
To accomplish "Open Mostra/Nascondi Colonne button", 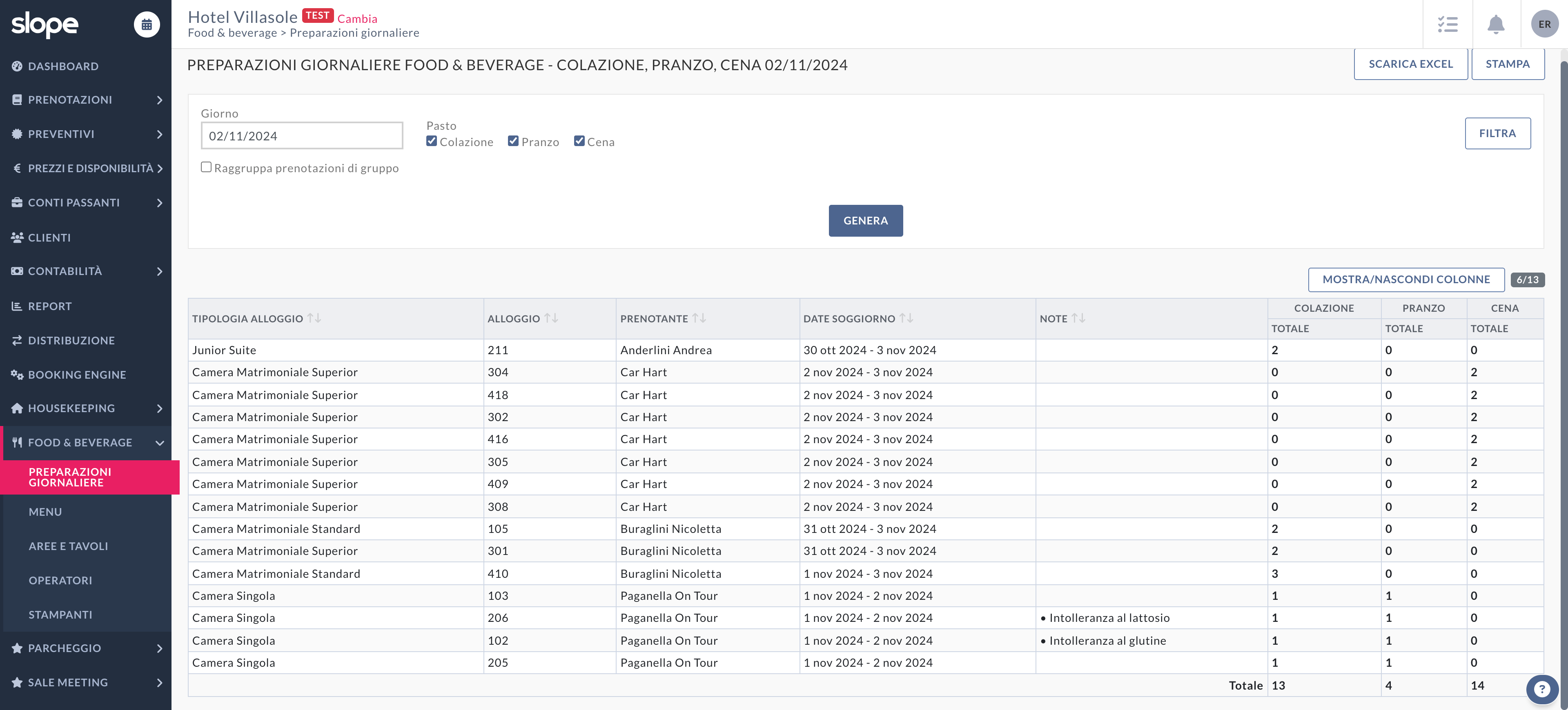I will click(x=1406, y=280).
